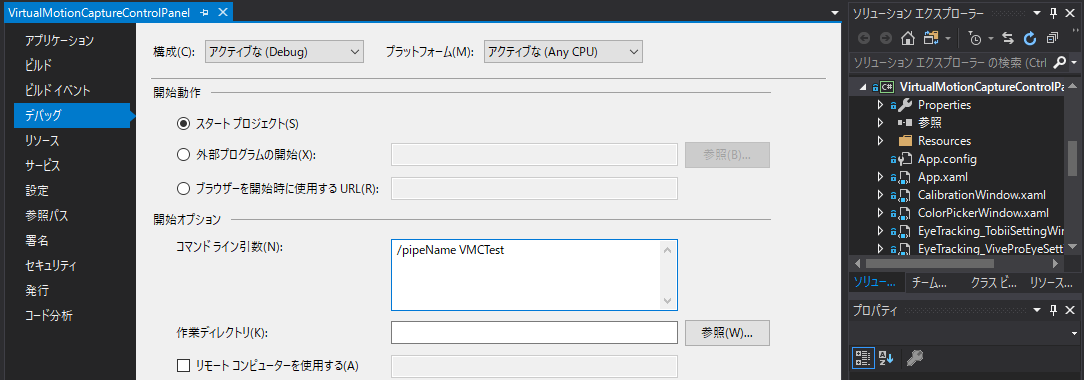
Task: Expand the App.xaml node
Action: (x=880, y=177)
